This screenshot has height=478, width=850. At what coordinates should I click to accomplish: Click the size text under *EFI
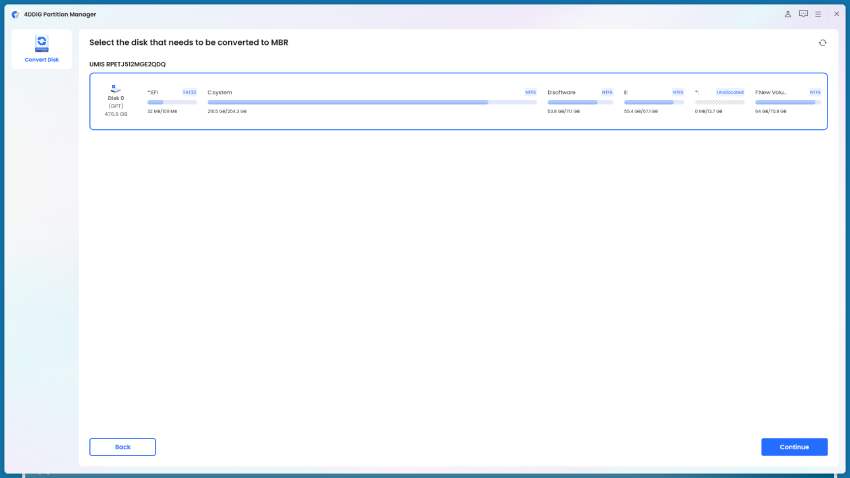click(162, 112)
